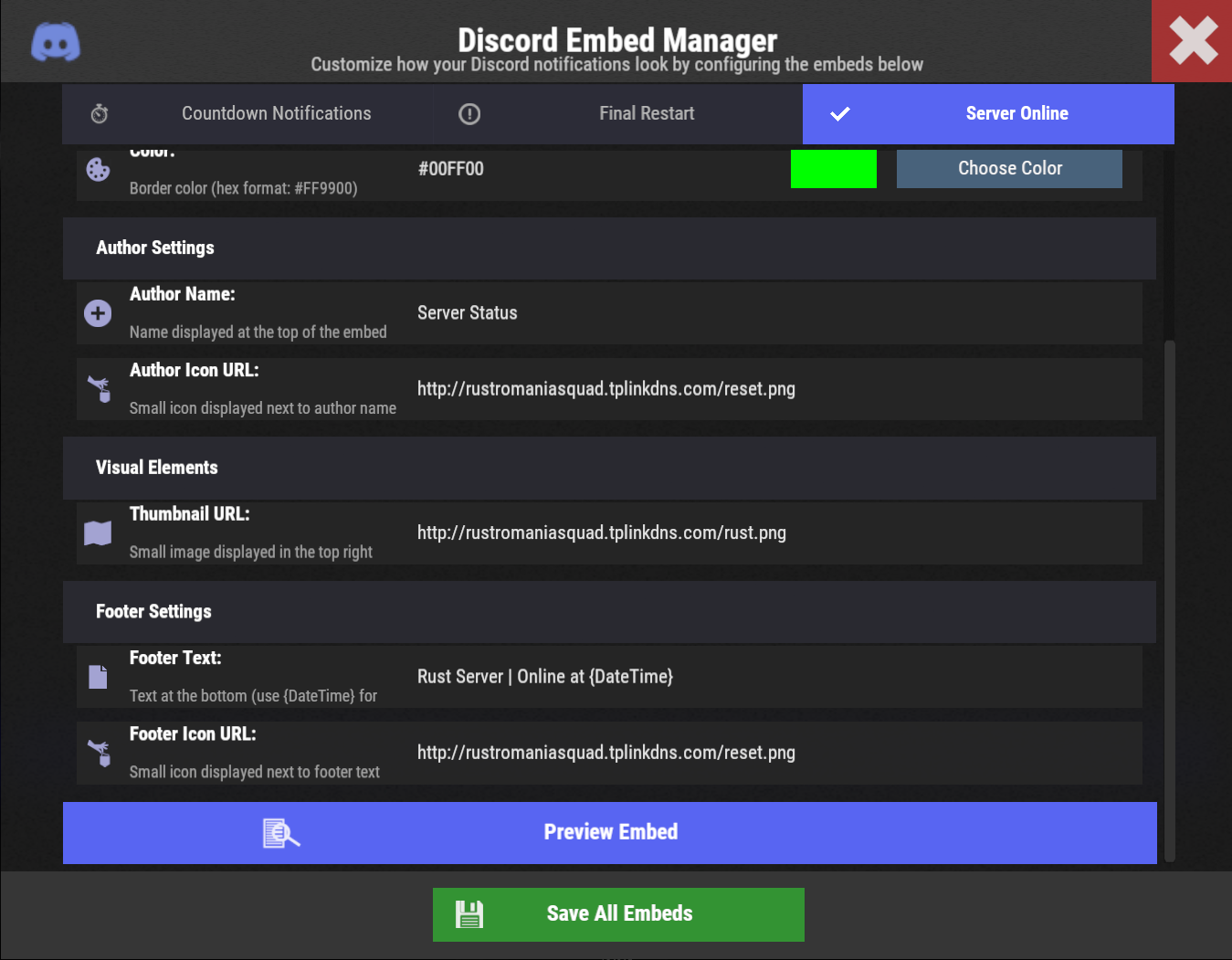Click the document icon beside Footer Text
The height and width of the screenshot is (960, 1232).
[98, 677]
